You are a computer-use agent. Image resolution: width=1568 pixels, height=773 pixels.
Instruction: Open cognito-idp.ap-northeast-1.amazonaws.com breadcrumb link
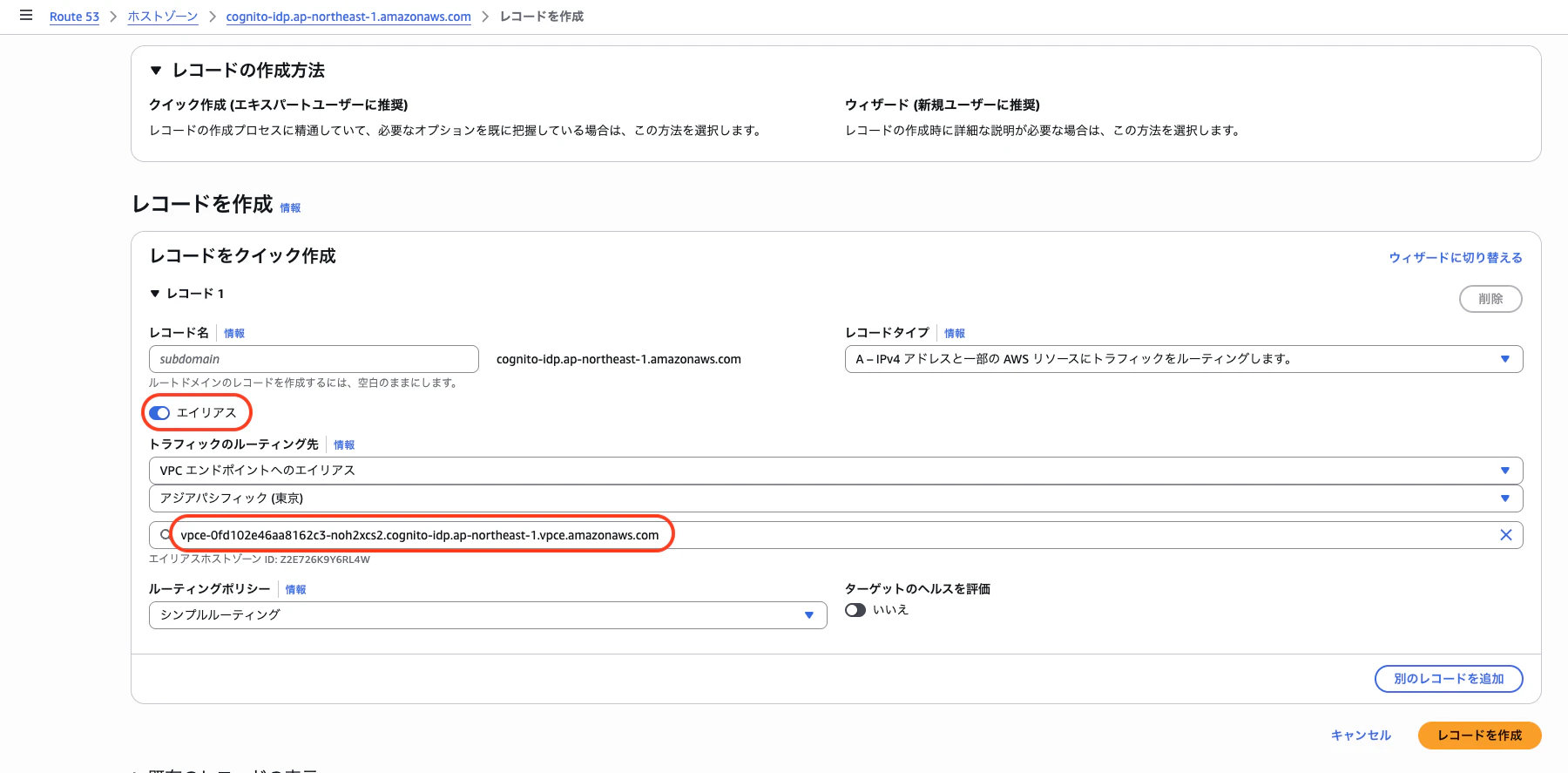click(x=348, y=17)
